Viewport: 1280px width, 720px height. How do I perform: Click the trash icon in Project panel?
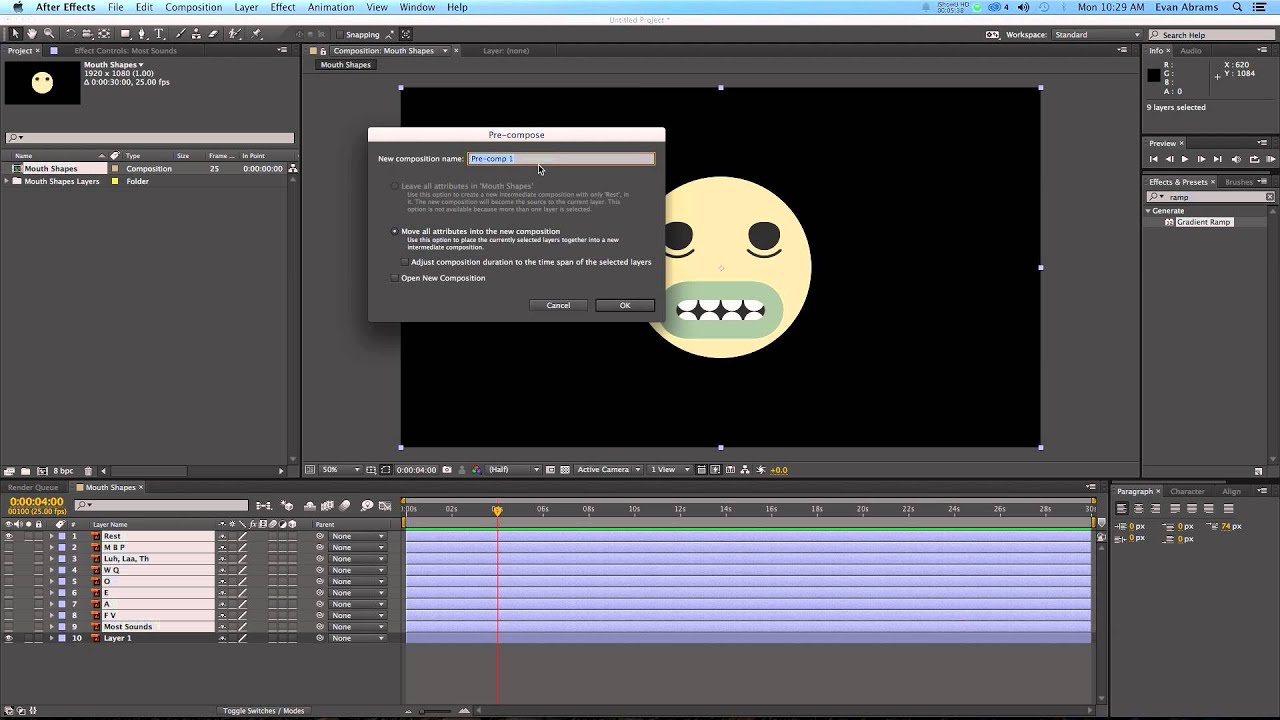pyautogui.click(x=88, y=471)
